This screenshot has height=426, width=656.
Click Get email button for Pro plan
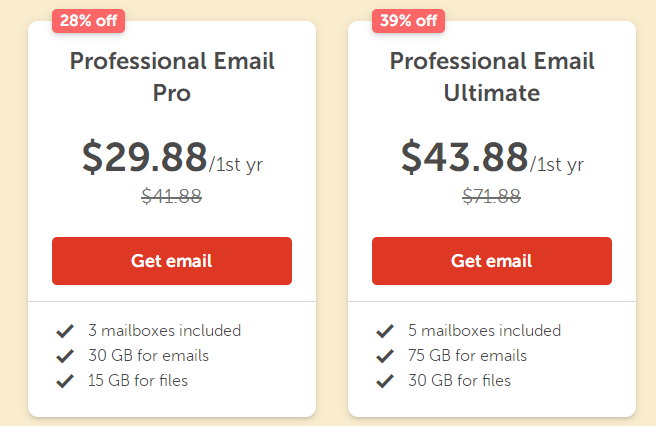pyautogui.click(x=171, y=261)
